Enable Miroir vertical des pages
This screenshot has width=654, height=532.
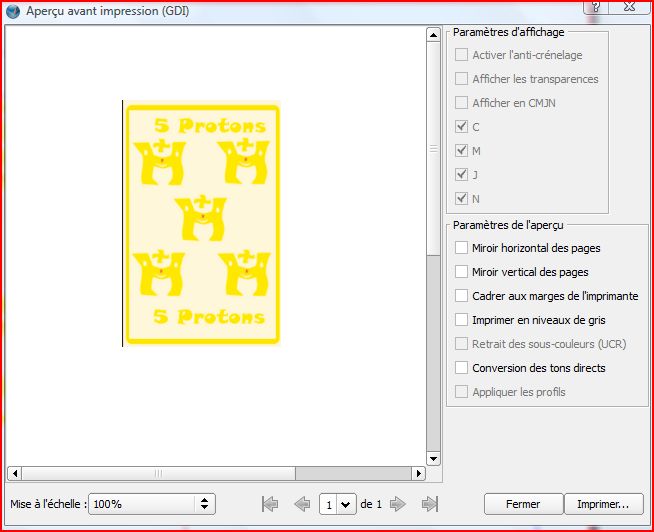point(461,272)
